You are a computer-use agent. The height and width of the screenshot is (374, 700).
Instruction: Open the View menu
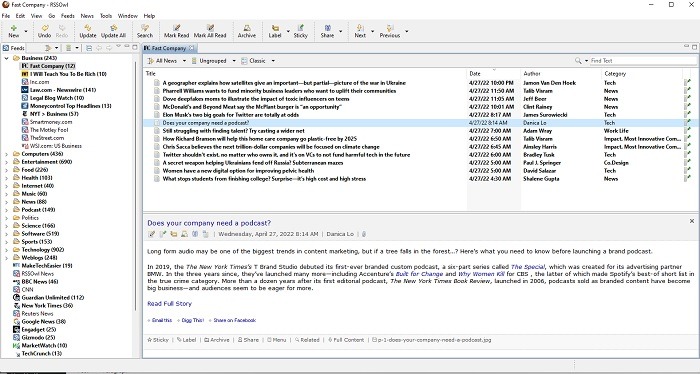(x=37, y=16)
